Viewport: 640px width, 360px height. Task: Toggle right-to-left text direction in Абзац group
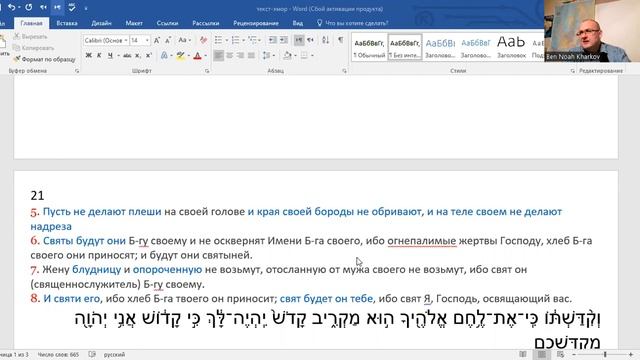(x=310, y=40)
